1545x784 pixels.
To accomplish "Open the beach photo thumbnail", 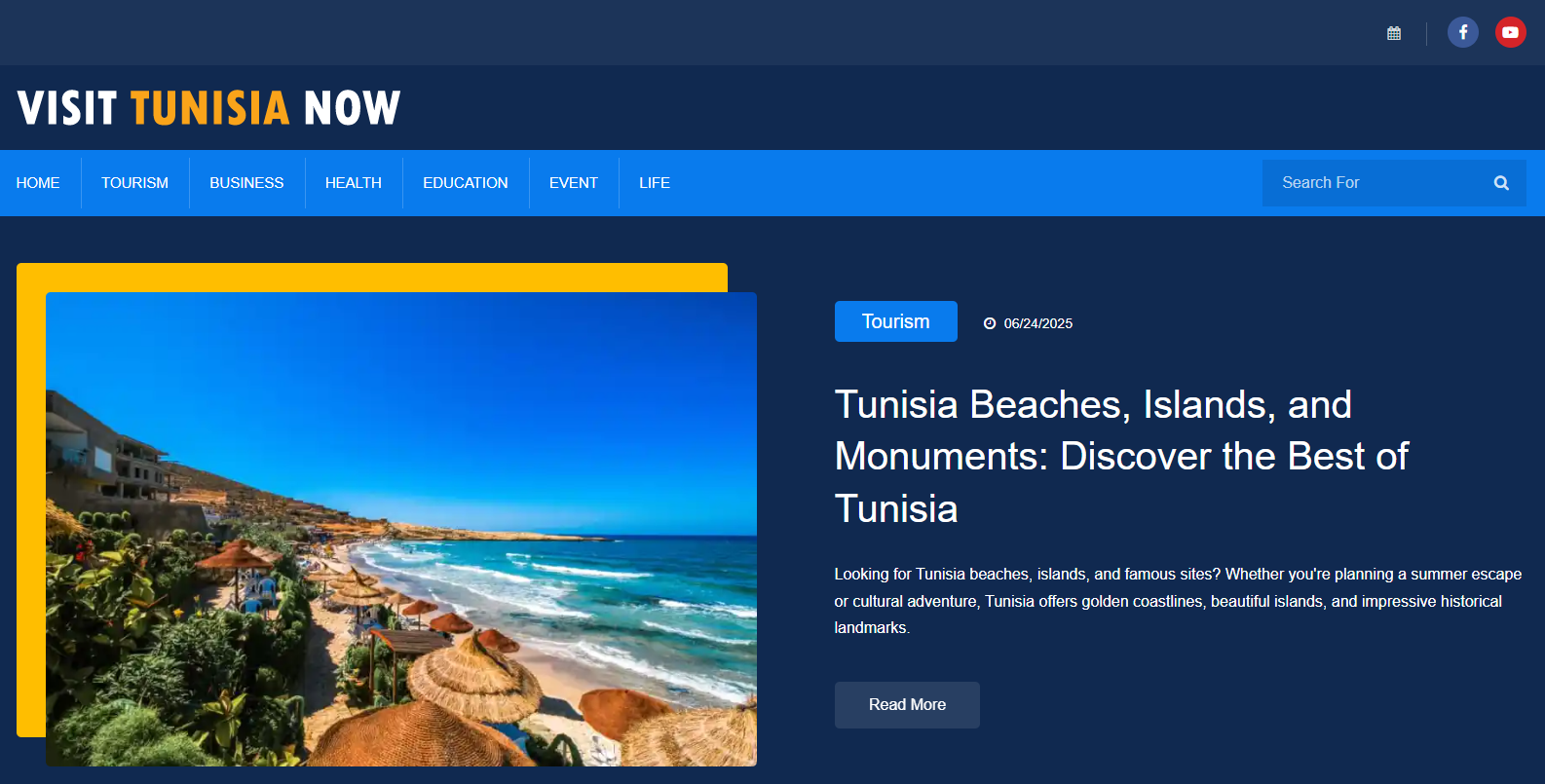I will tap(401, 529).
